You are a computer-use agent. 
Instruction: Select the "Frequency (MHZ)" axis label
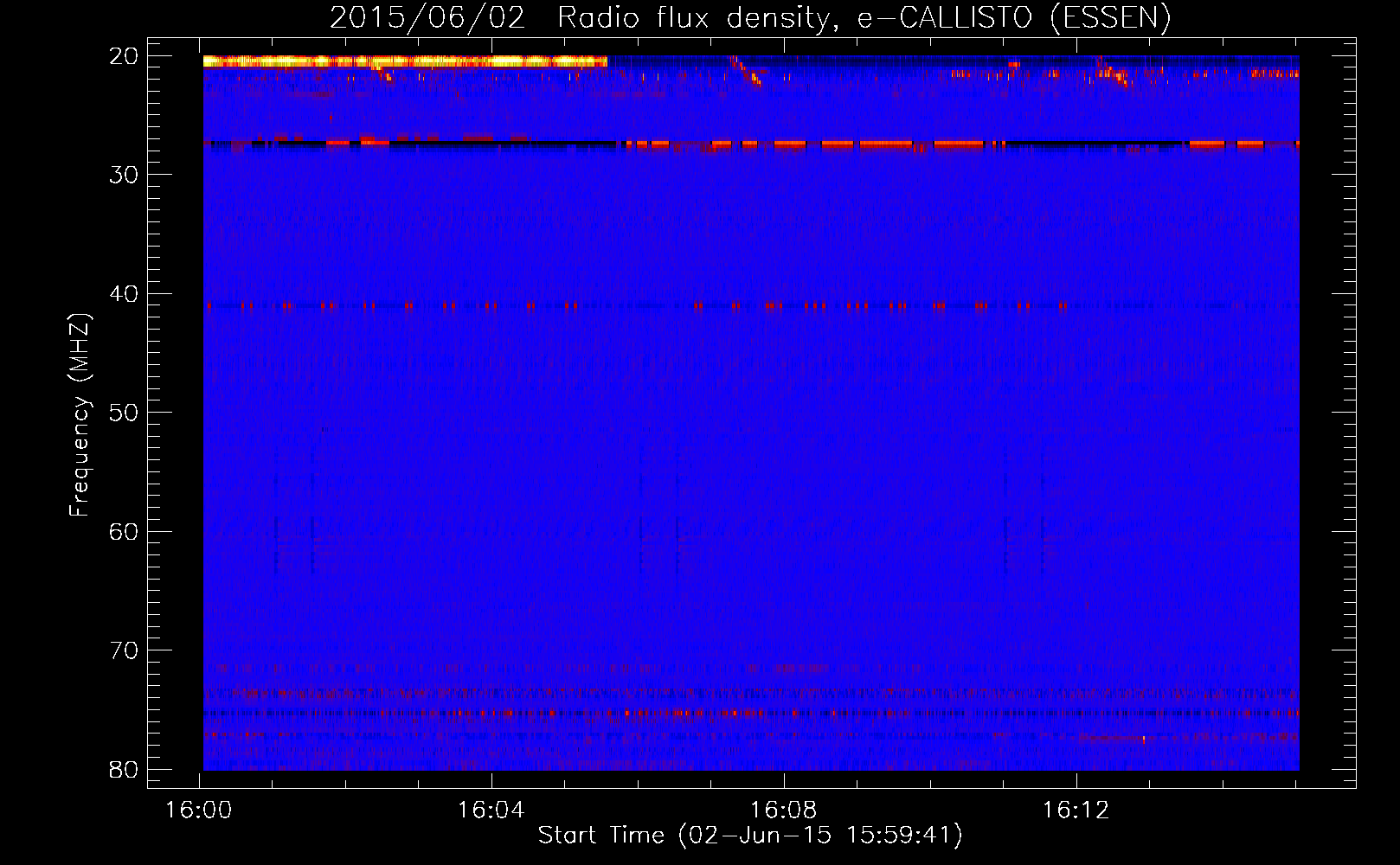click(x=80, y=415)
